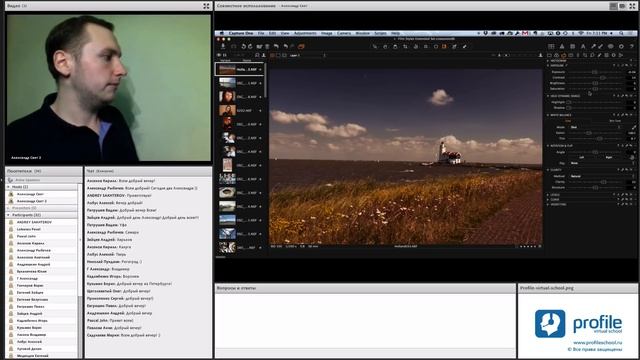Screen dimensions: 640x360
Task: Click ANDREY SAKHTEROV's chat message
Action: pyautogui.click(x=119, y=195)
